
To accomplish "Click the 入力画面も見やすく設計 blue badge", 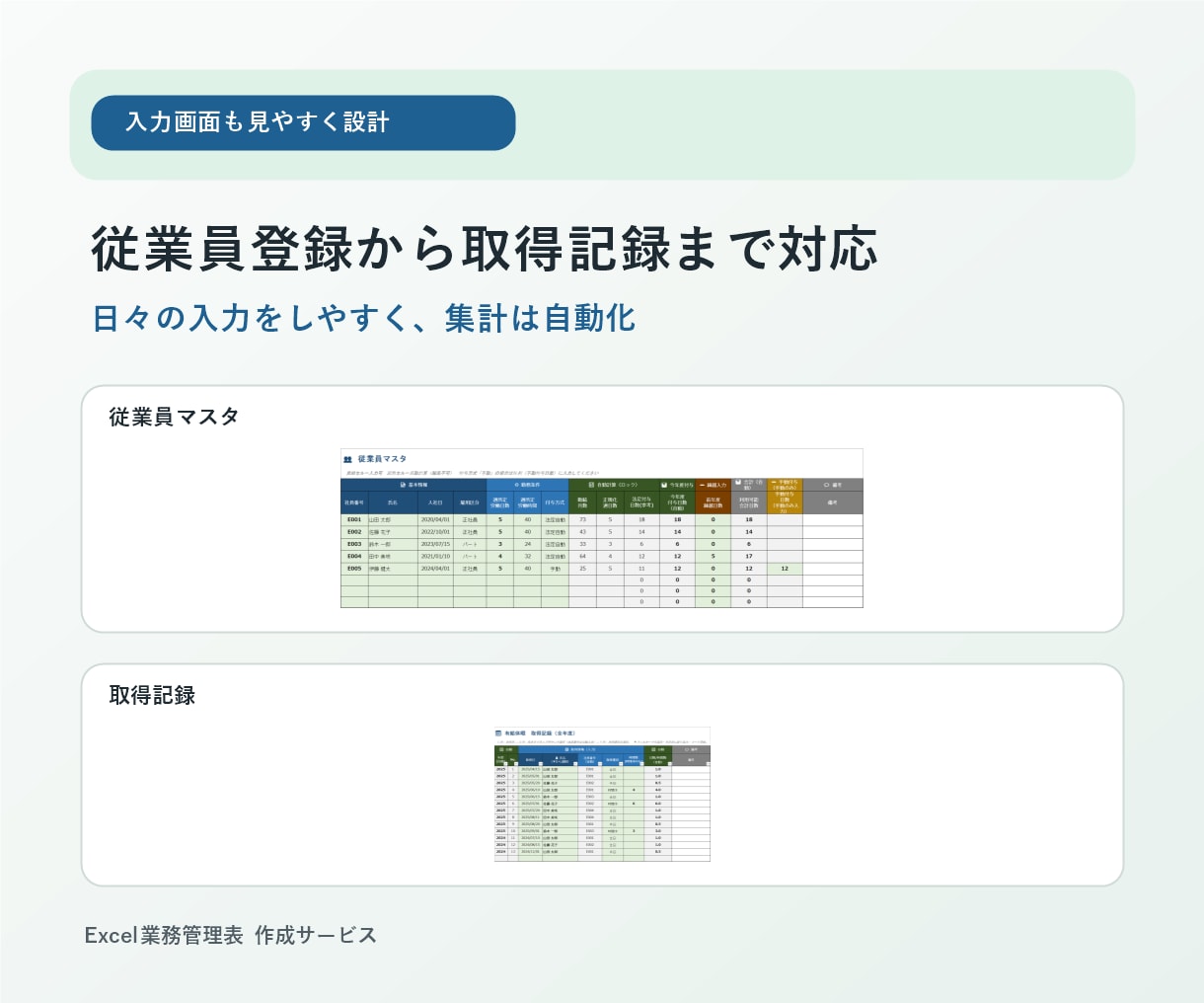I will tap(303, 122).
